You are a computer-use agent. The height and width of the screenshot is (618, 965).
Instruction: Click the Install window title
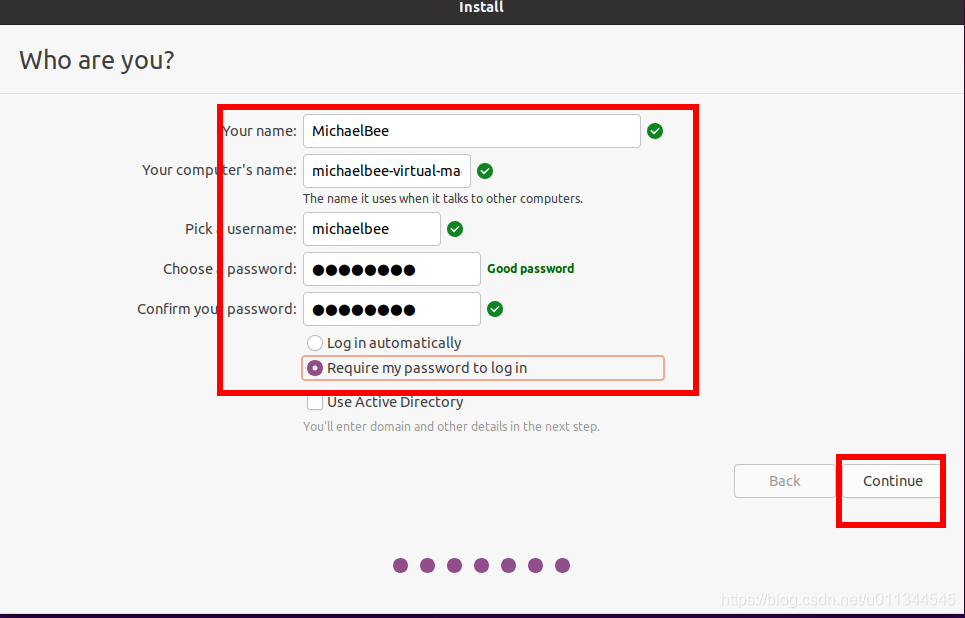tap(481, 7)
